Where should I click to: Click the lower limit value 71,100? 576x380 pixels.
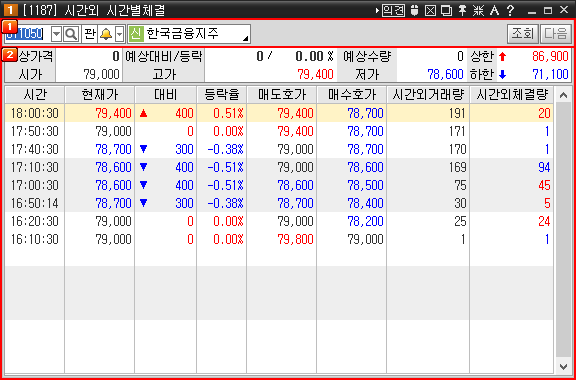point(550,75)
